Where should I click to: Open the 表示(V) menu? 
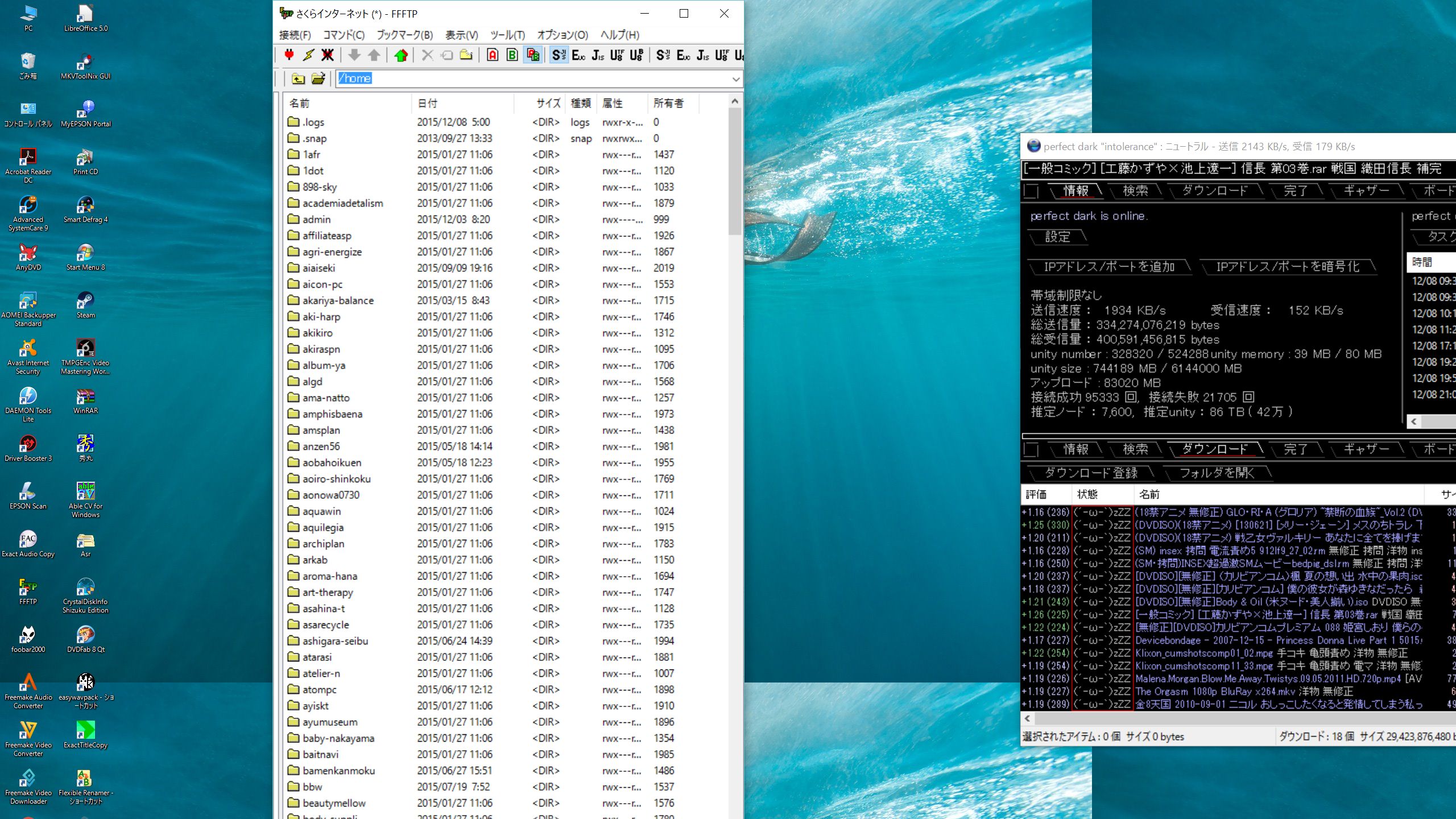[461, 35]
